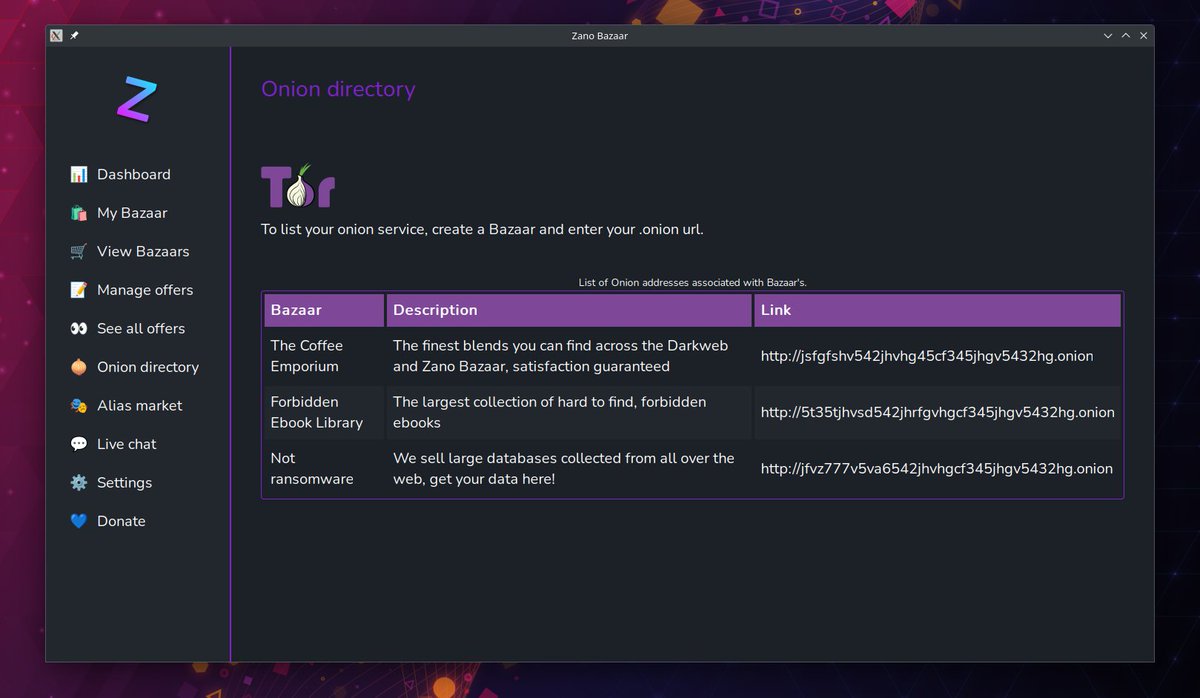1200x698 pixels.
Task: Maximize the Zano Bazaar window
Action: coord(1126,36)
